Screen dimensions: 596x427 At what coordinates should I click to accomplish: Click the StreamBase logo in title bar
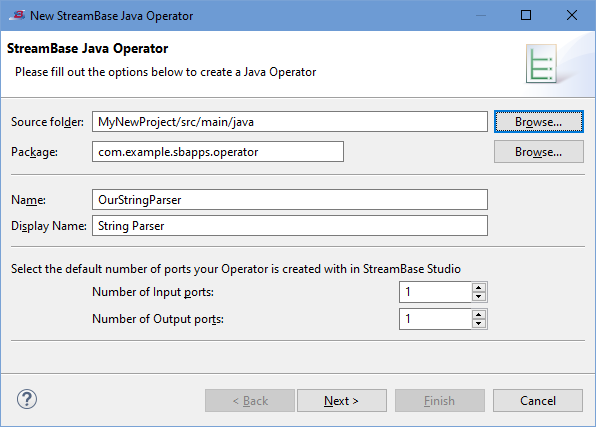17,15
